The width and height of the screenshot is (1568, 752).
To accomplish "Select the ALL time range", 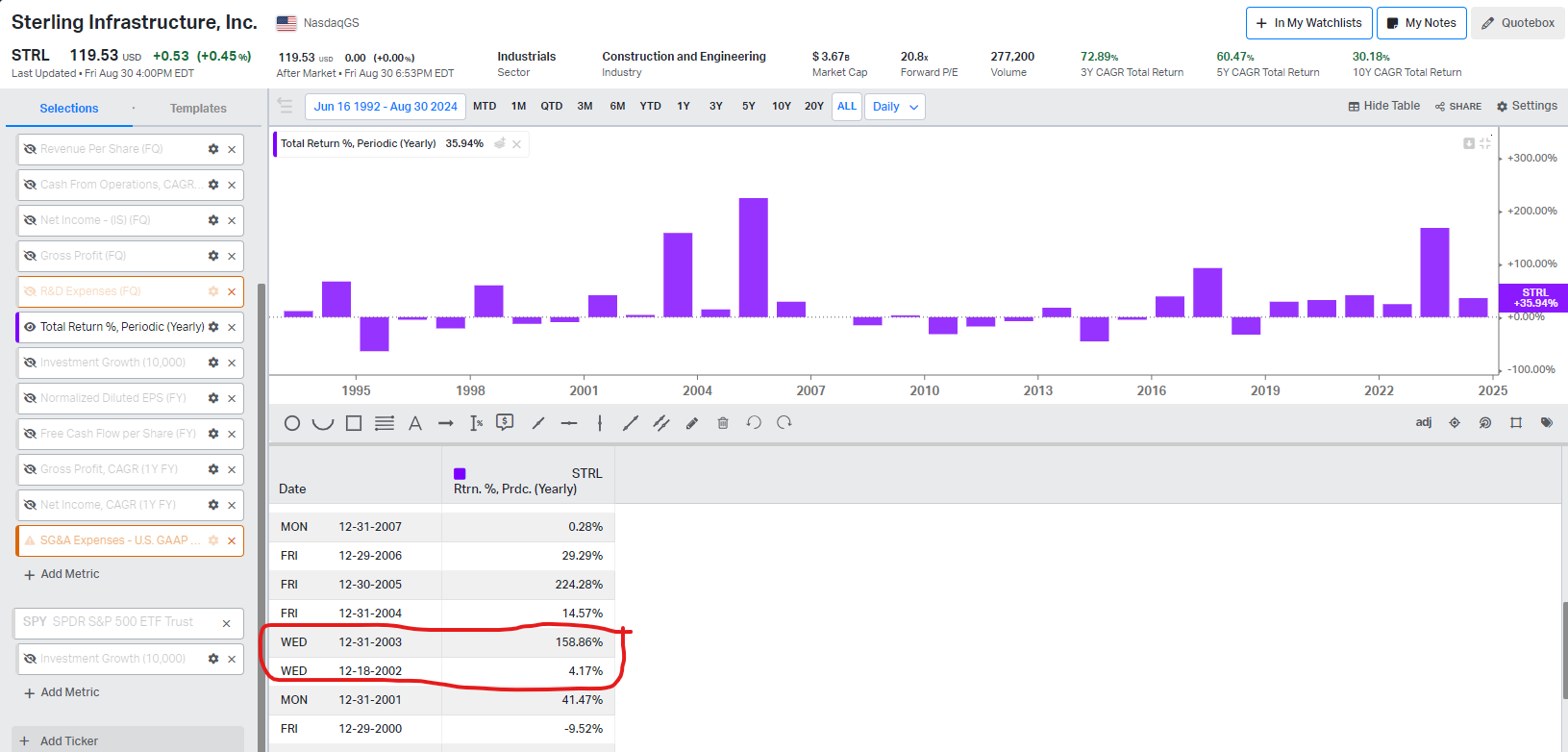I will coord(847,106).
